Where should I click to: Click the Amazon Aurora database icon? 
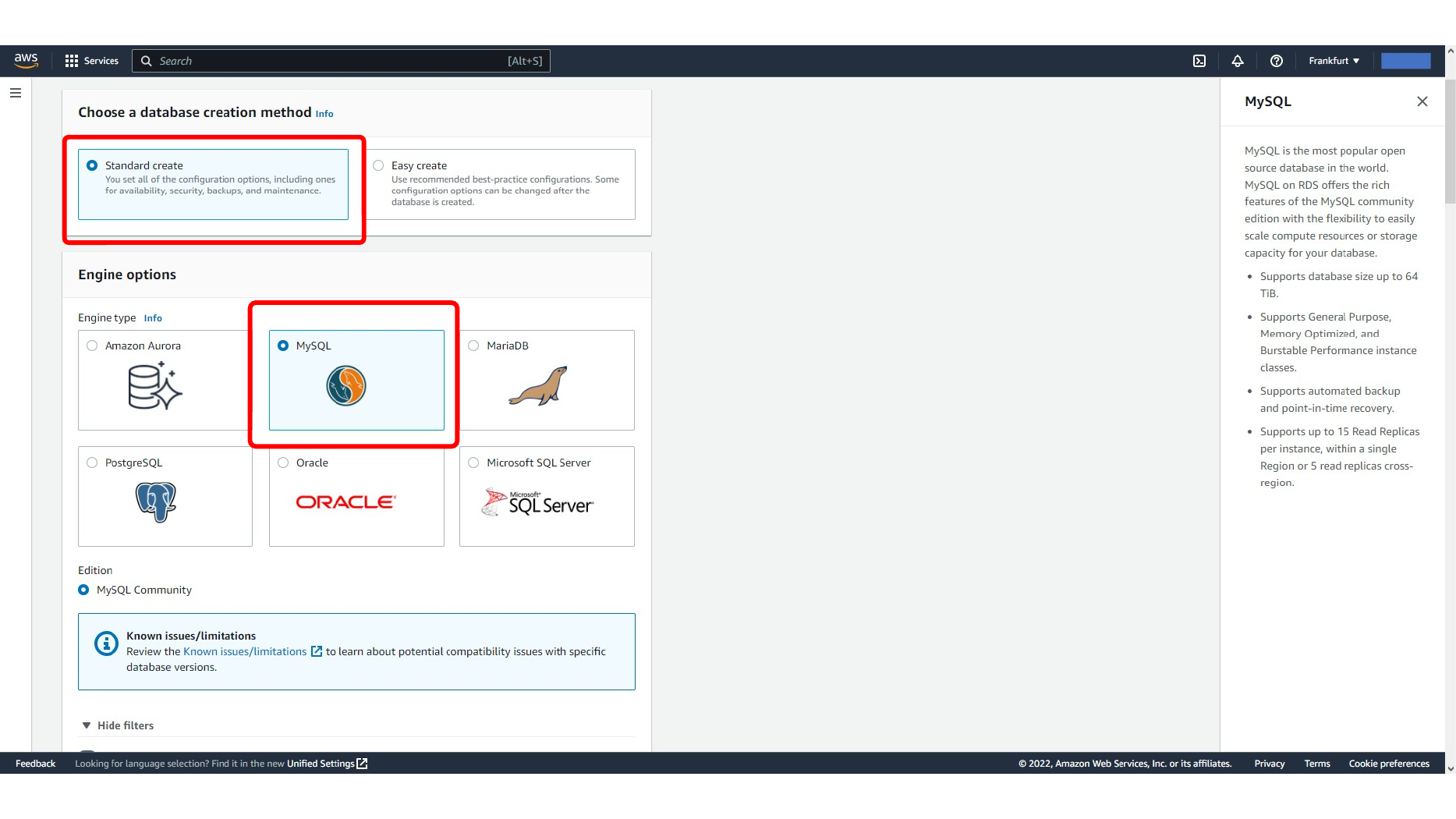154,385
